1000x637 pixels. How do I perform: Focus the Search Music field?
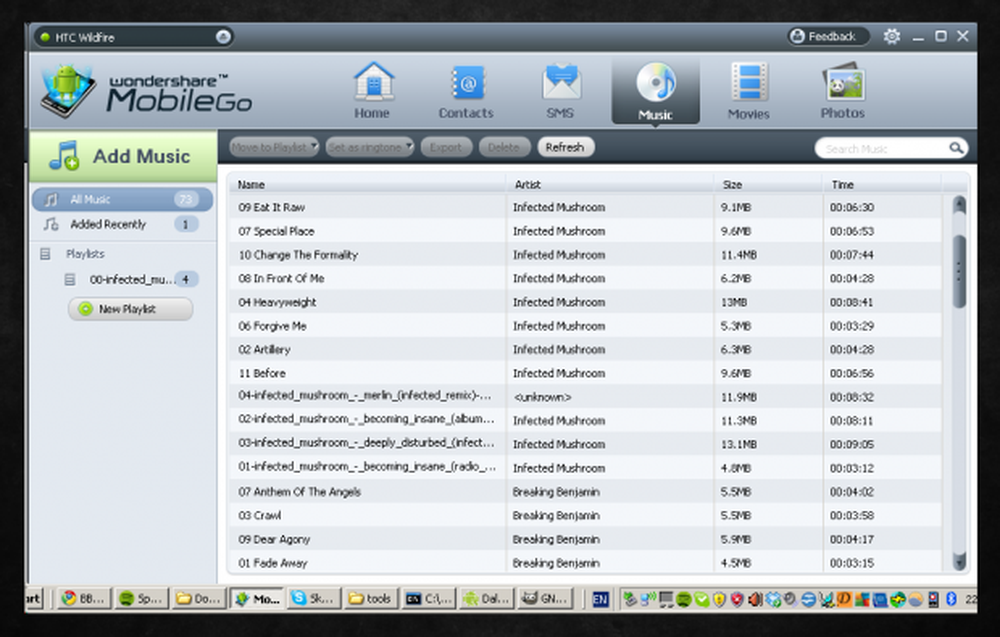[891, 149]
